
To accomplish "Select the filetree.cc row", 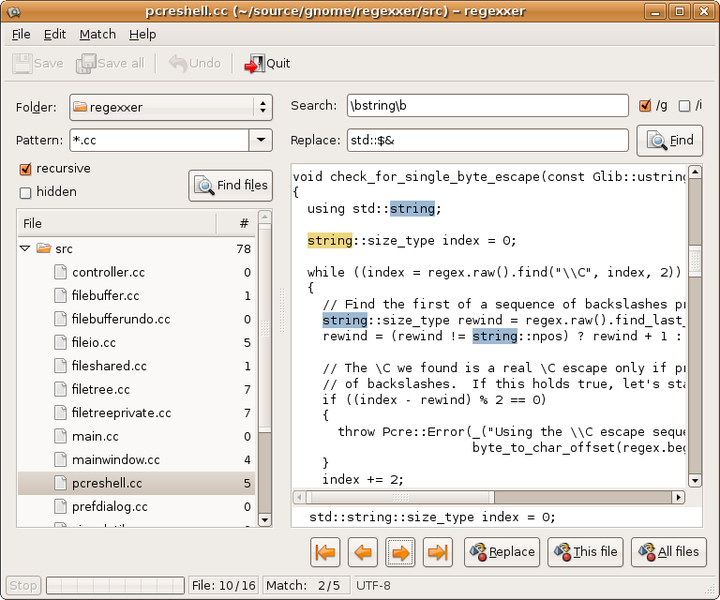I will click(x=137, y=389).
